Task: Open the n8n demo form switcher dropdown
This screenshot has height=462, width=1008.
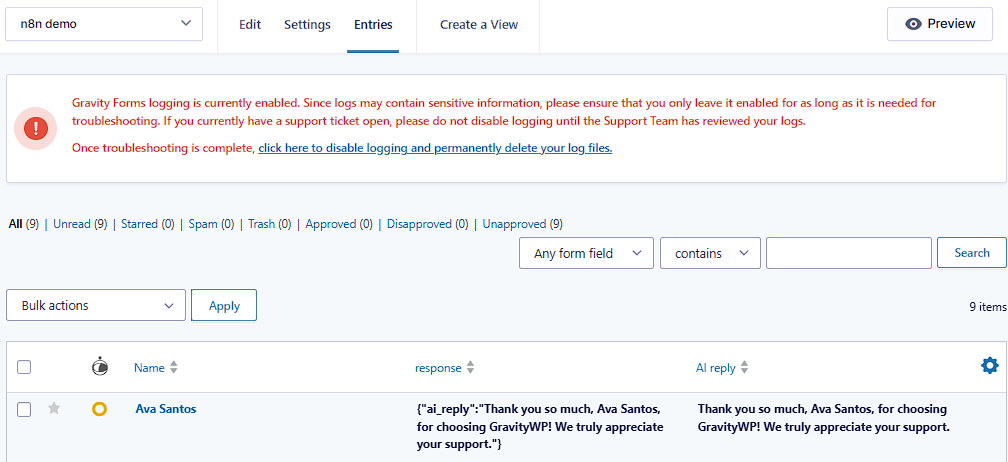Action: pos(104,24)
